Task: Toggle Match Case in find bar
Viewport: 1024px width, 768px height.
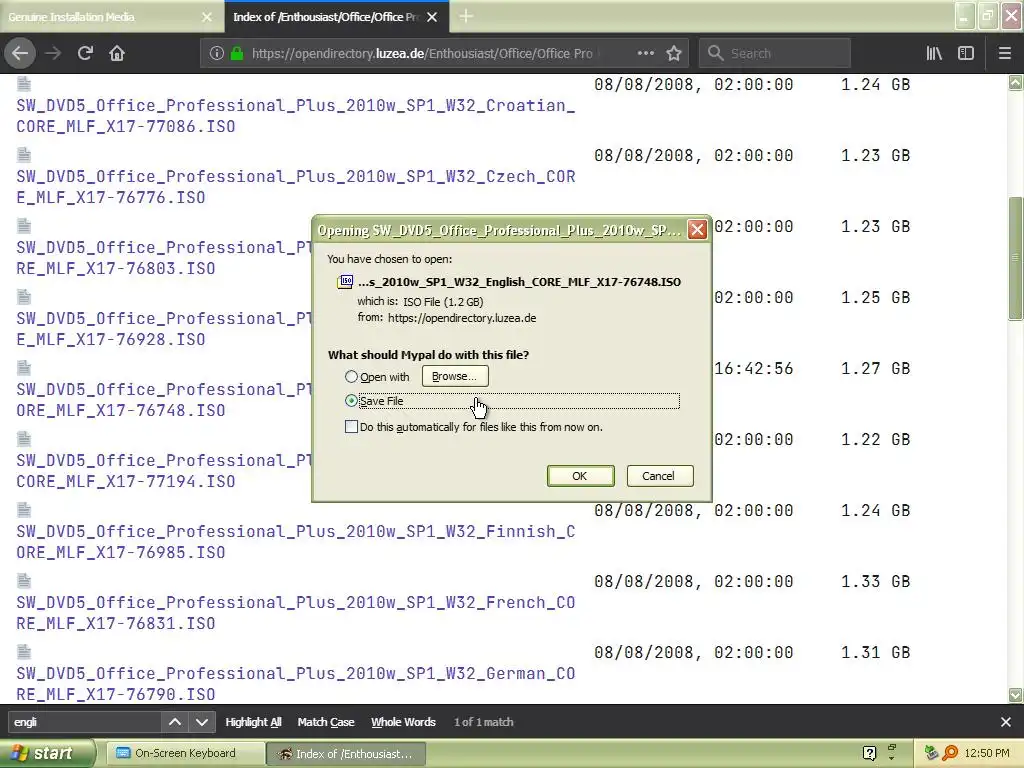Action: [x=326, y=722]
